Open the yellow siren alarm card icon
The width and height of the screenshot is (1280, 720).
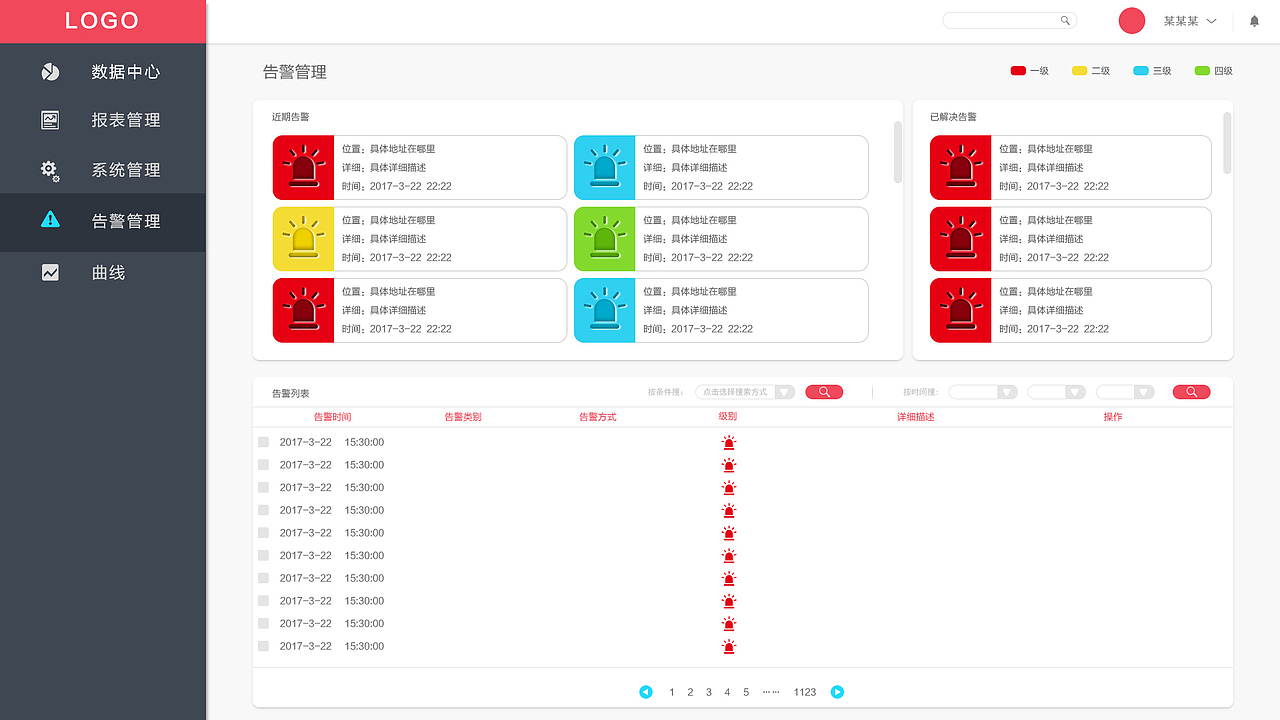tap(303, 239)
